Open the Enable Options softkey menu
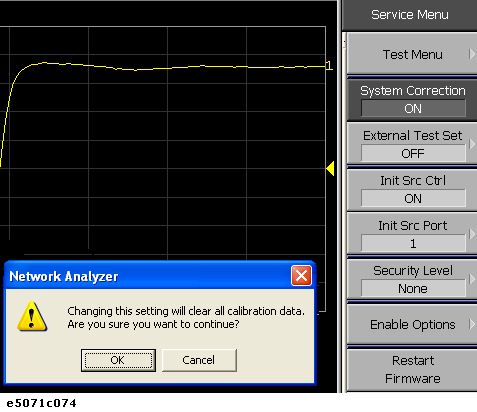Viewport: 477px width, 412px height. 412,324
